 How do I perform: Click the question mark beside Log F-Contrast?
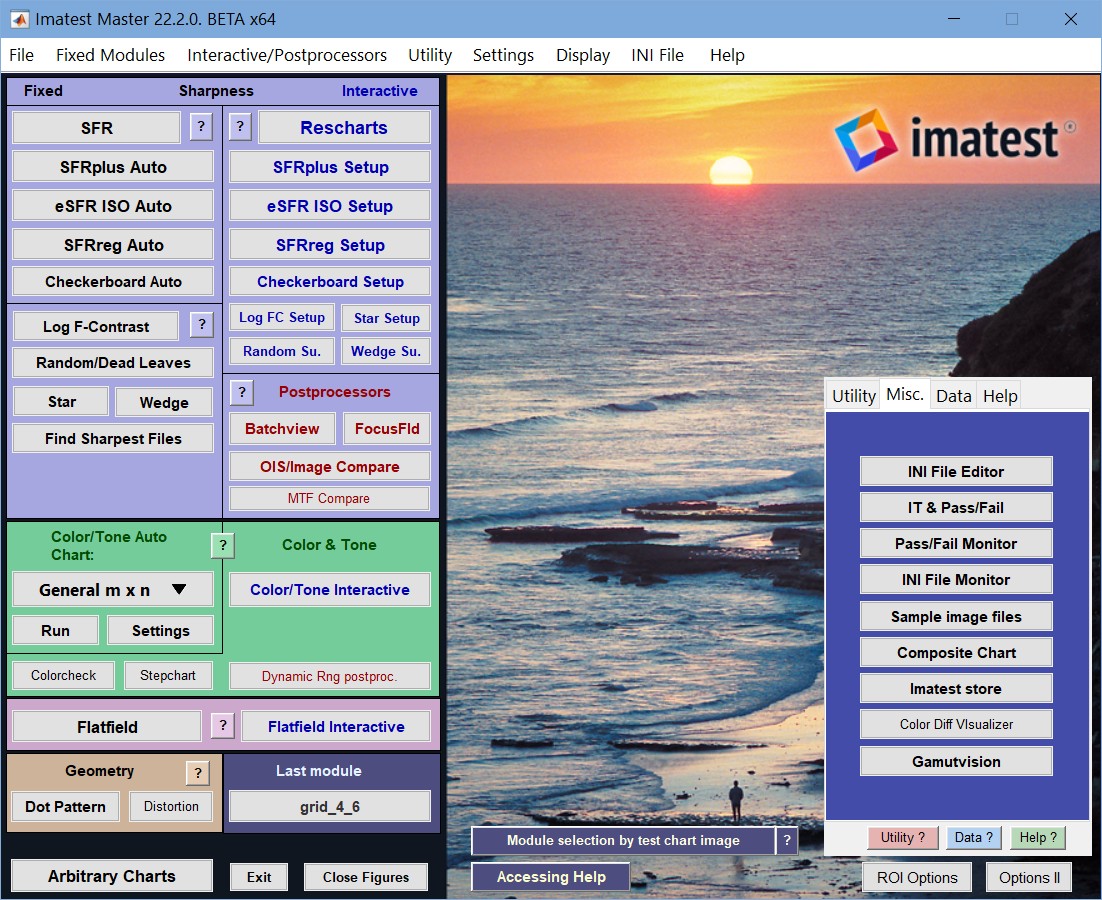click(202, 325)
